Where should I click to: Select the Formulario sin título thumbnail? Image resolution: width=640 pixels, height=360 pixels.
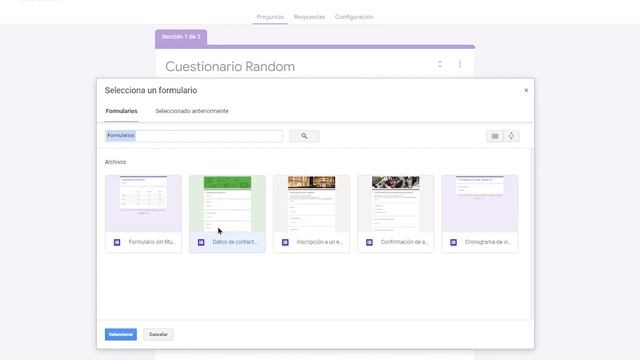click(143, 204)
